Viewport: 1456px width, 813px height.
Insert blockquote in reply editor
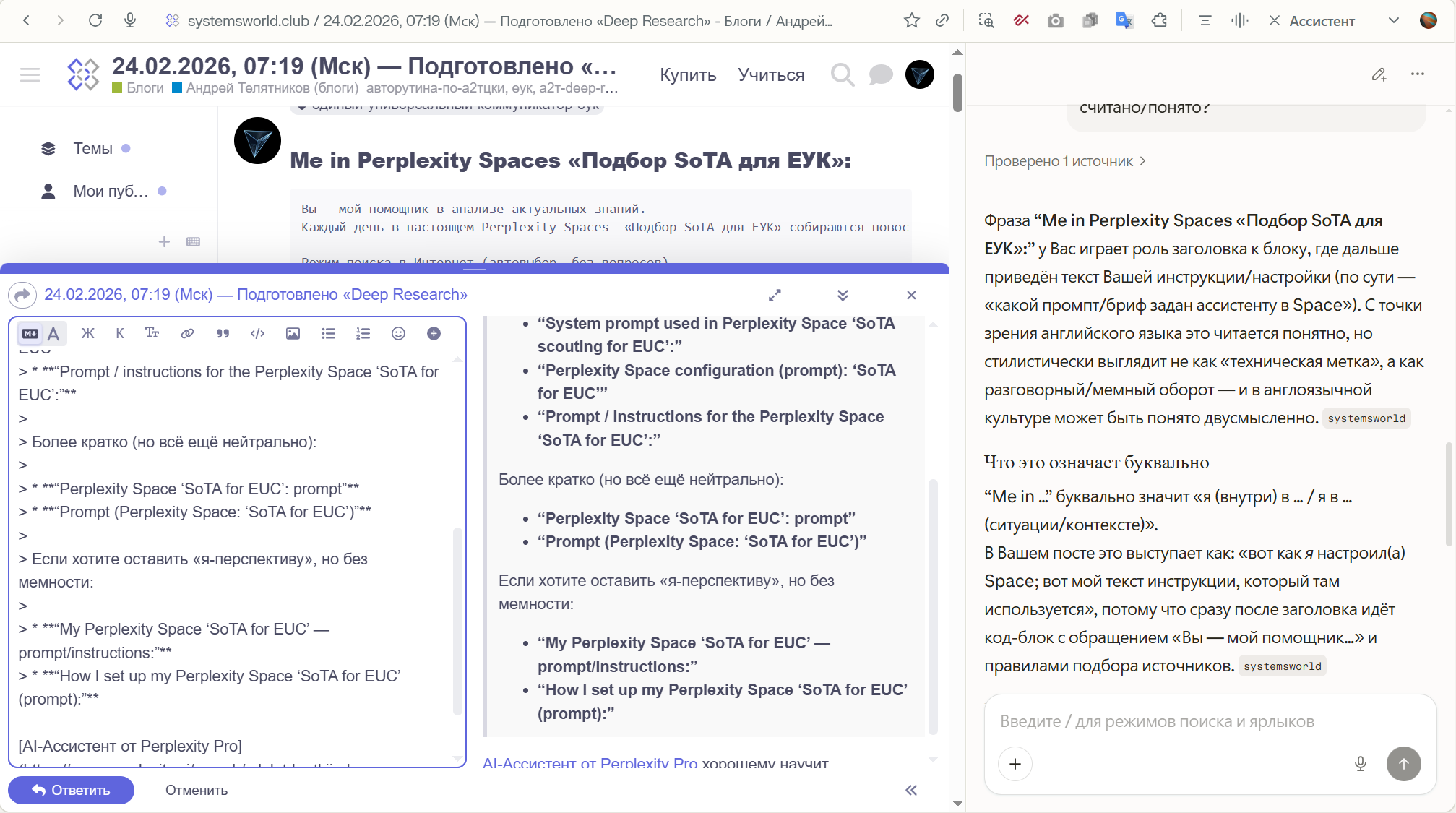click(223, 333)
